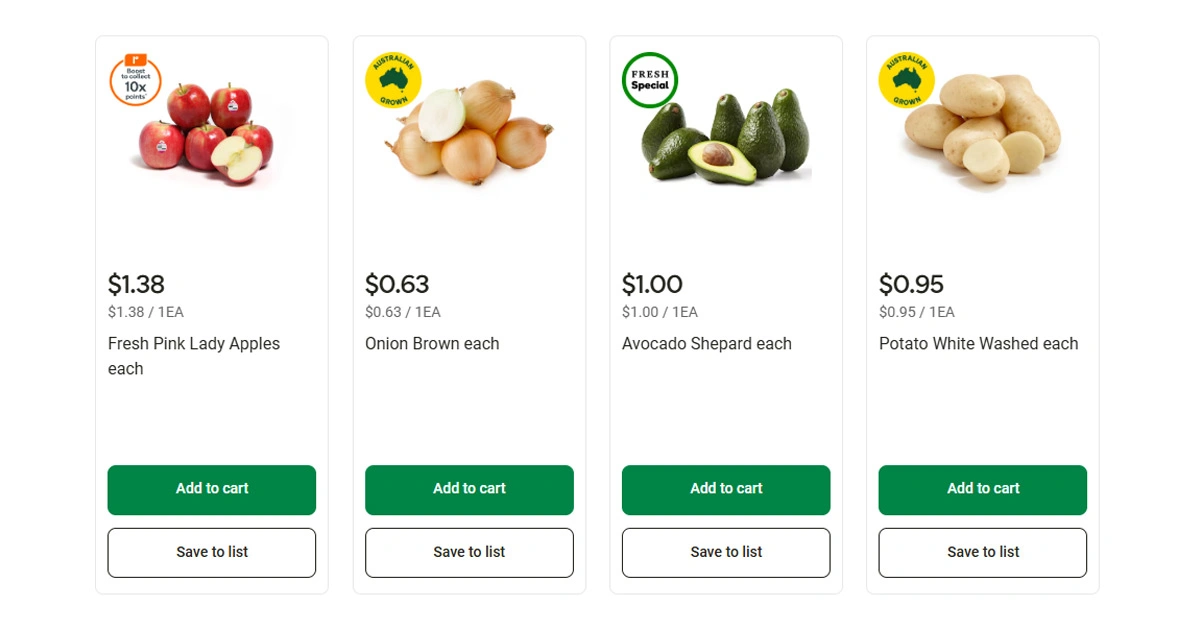Click the Boost 10x points badge
The image size is (1202, 634).
pyautogui.click(x=135, y=81)
